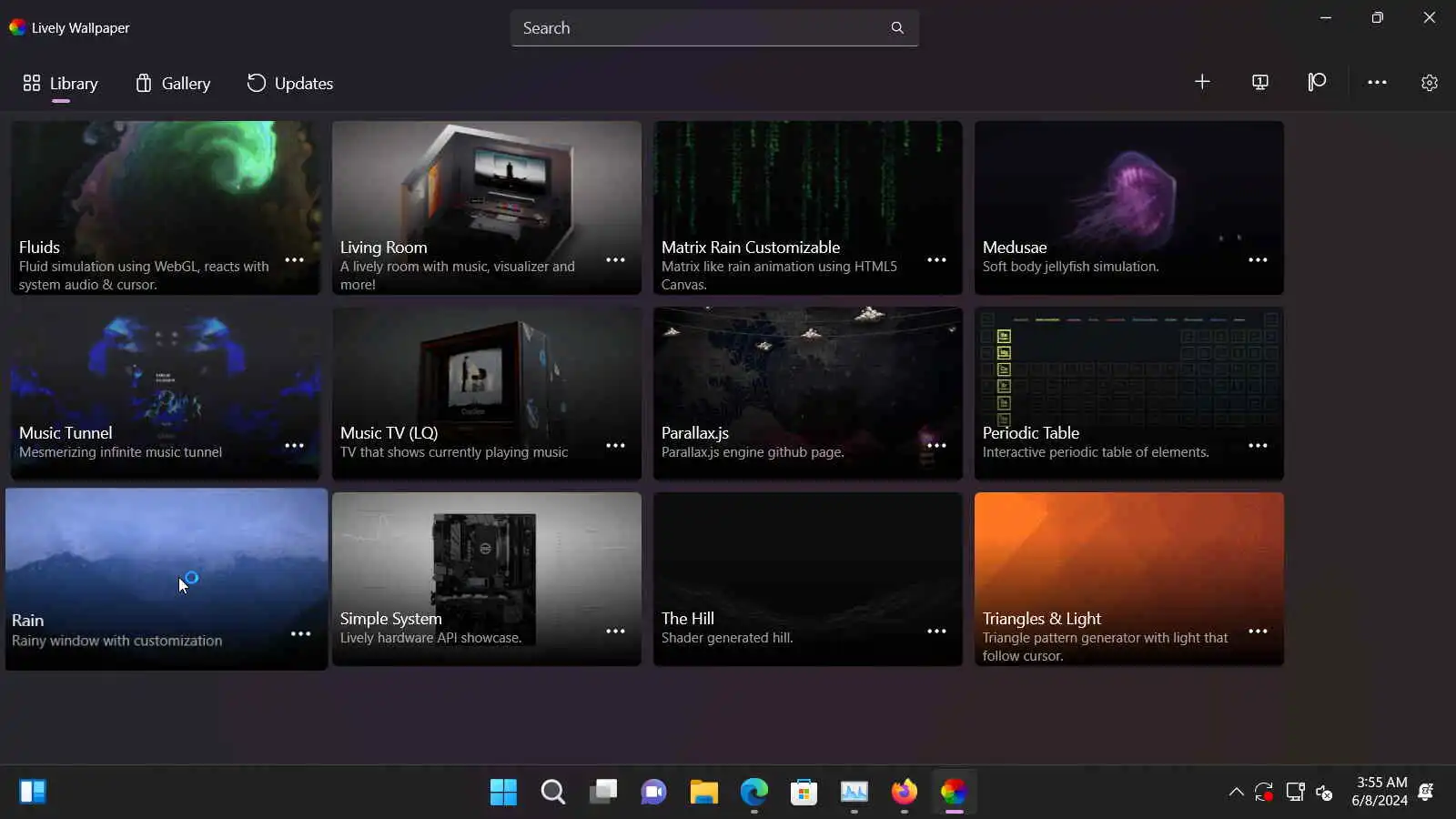Open the top toolbar three-dots menu
This screenshot has width=1456, height=819.
(x=1377, y=82)
